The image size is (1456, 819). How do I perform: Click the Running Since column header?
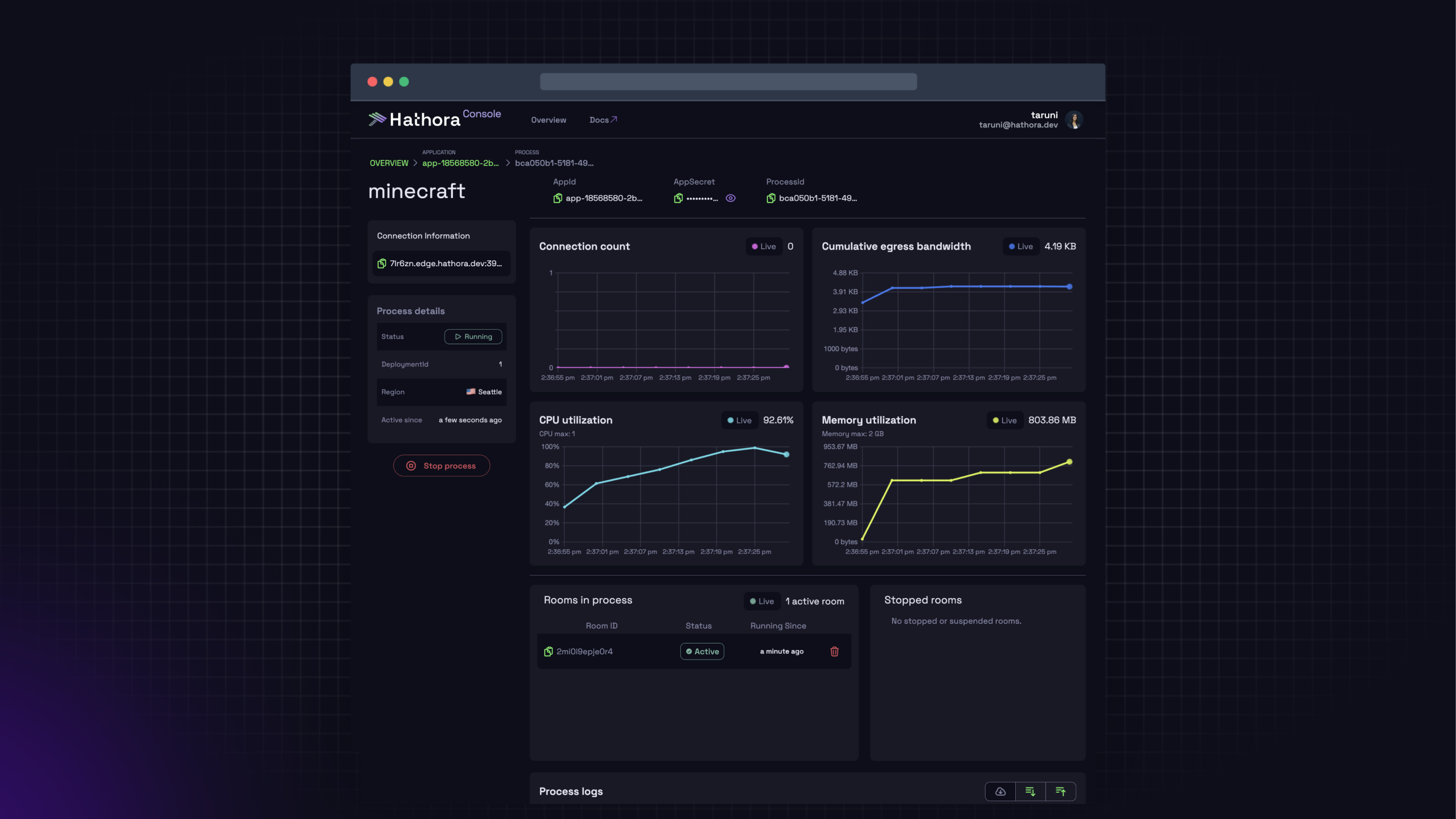tap(778, 626)
